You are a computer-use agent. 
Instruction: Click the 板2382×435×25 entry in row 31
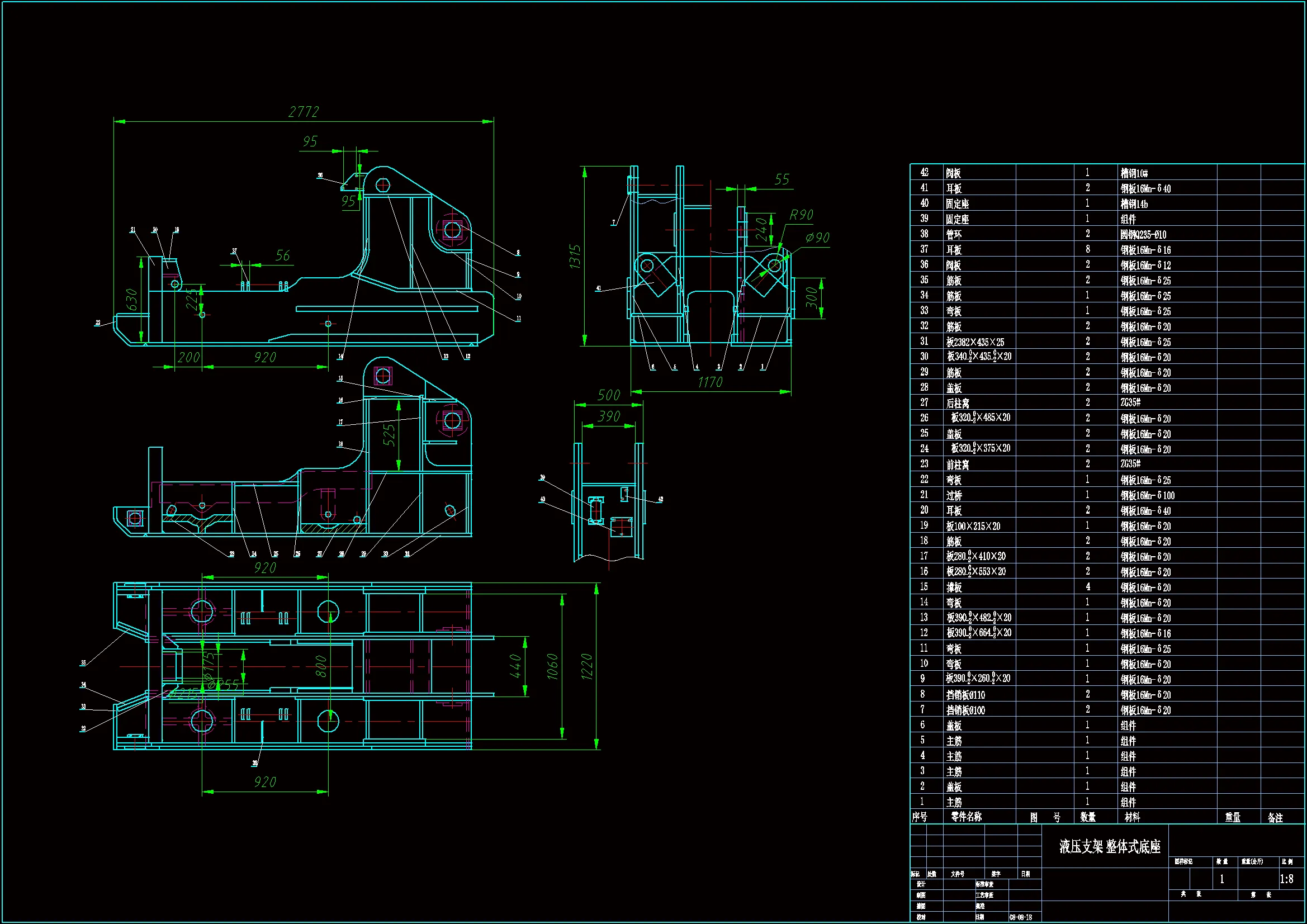click(975, 342)
